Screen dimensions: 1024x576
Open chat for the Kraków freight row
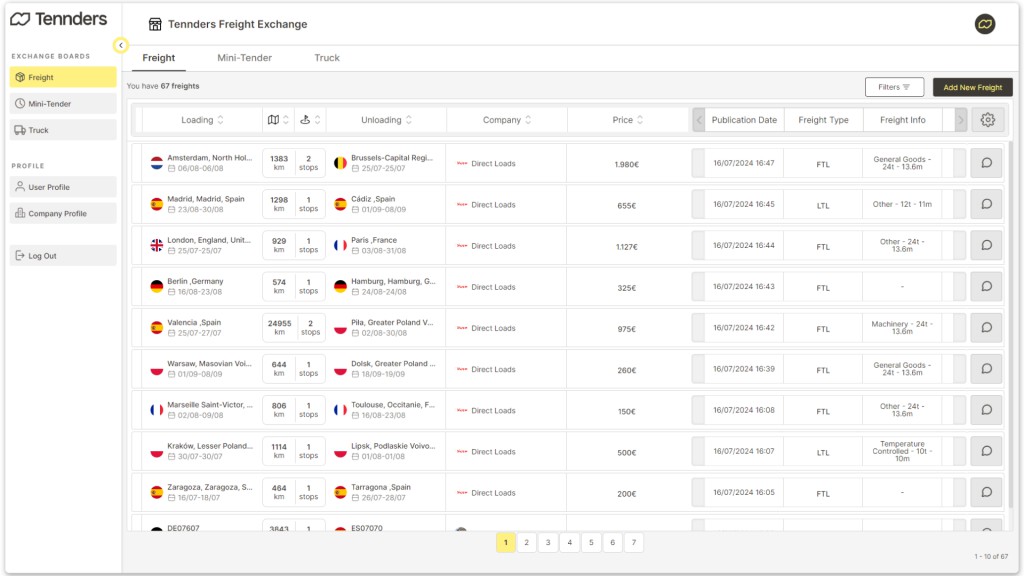[987, 451]
